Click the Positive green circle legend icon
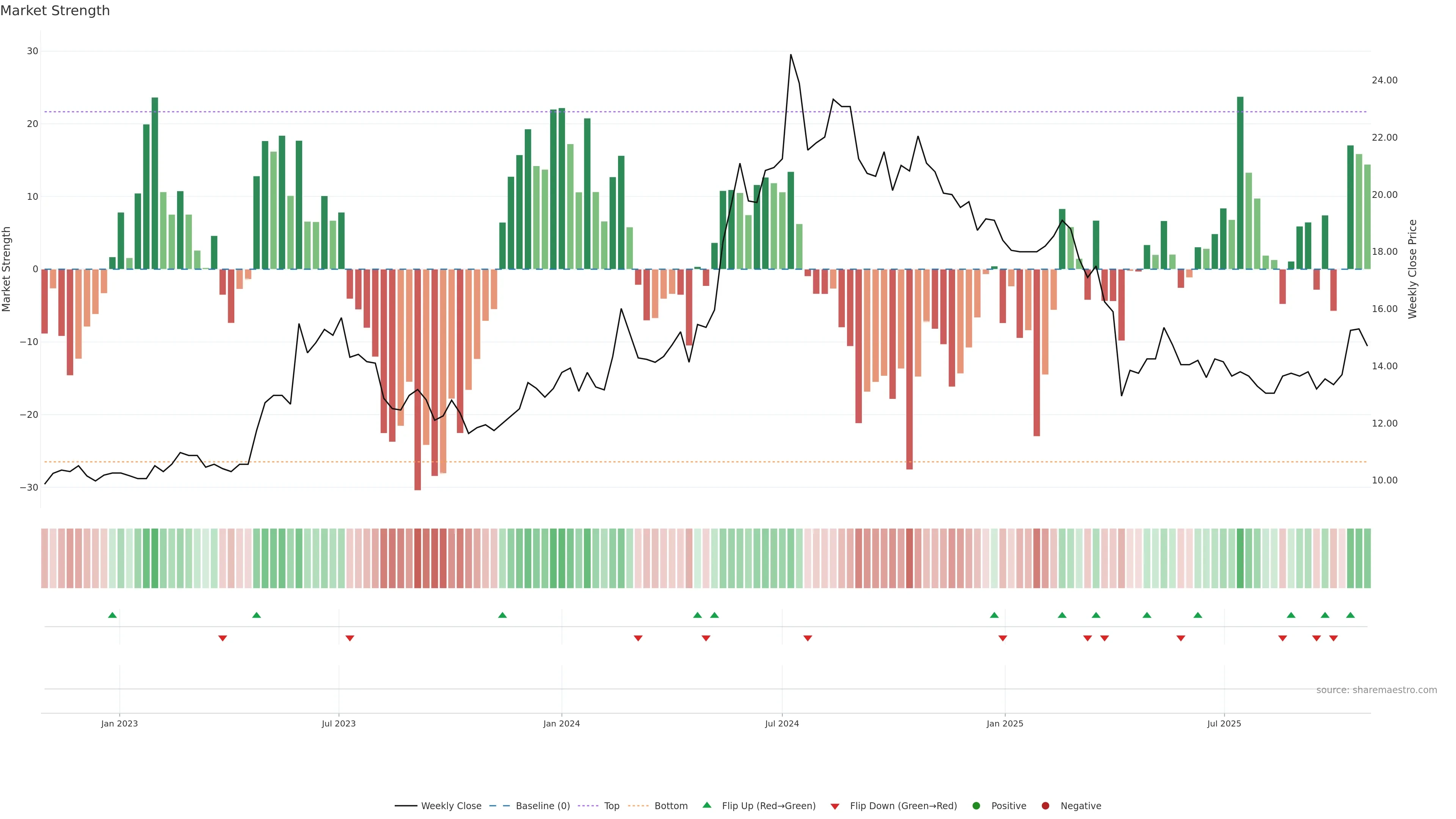 pos(976,805)
